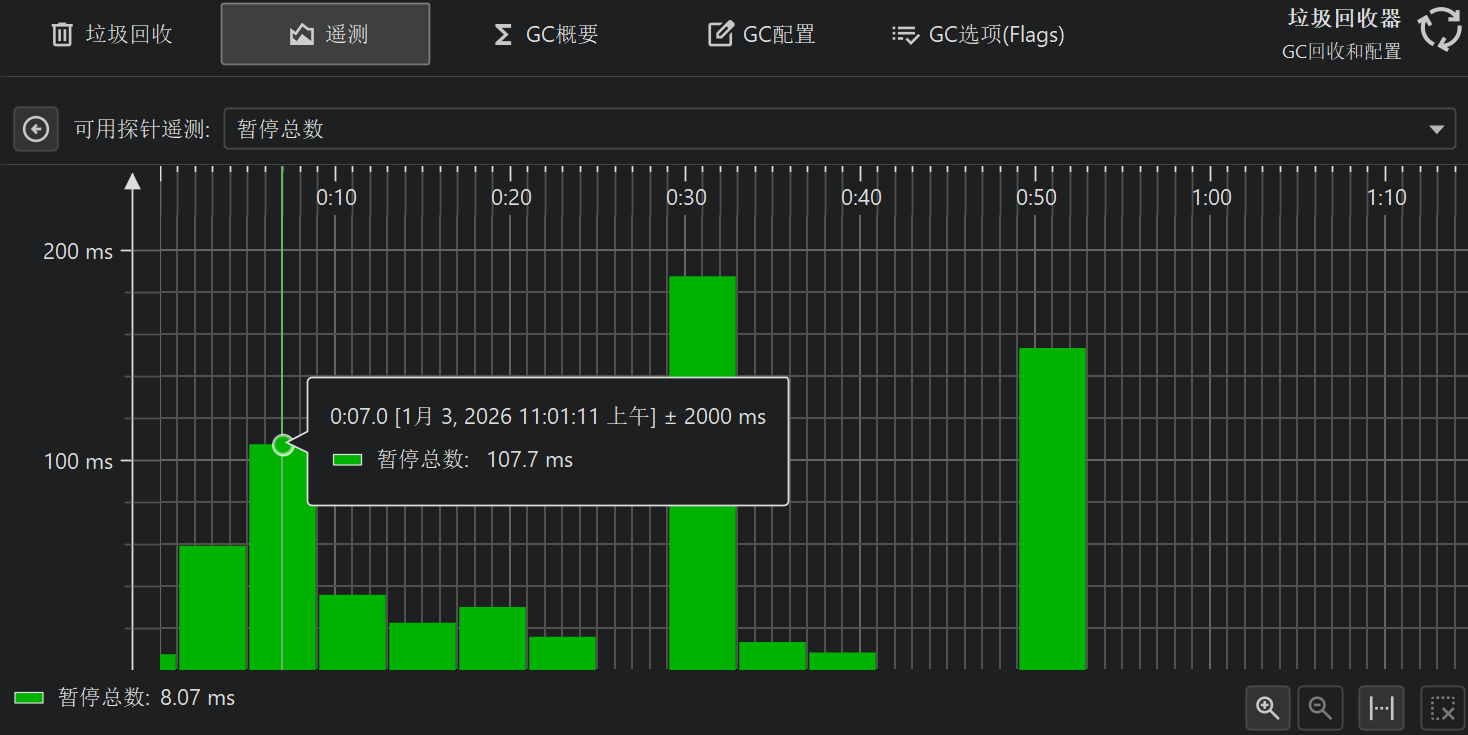
Task: Click the legend text 暂停总数: 8.07 ms
Action: (x=147, y=698)
